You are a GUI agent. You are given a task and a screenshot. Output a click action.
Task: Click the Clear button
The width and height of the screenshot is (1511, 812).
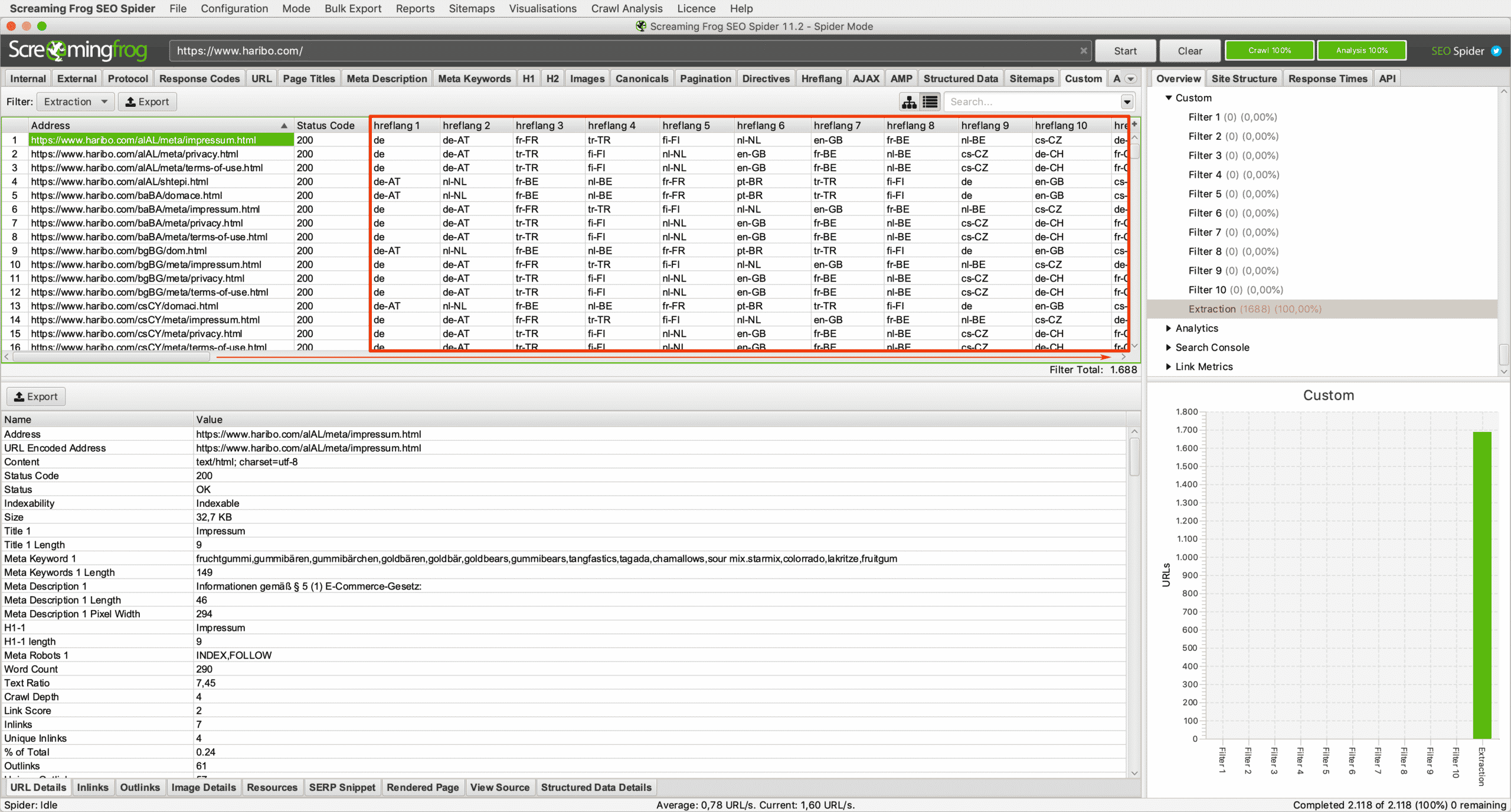pyautogui.click(x=1189, y=51)
